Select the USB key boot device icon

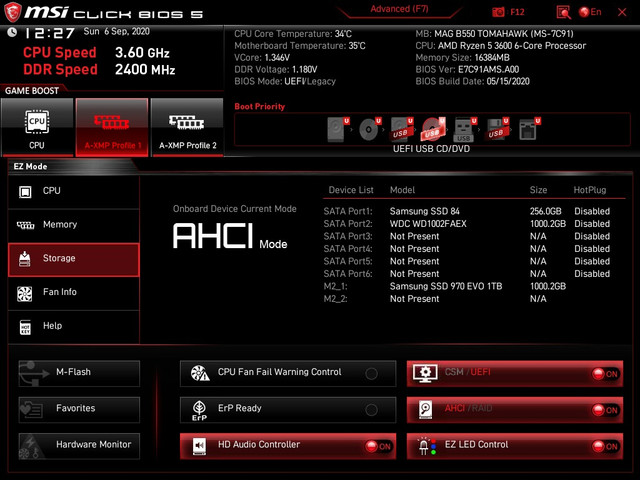point(465,129)
